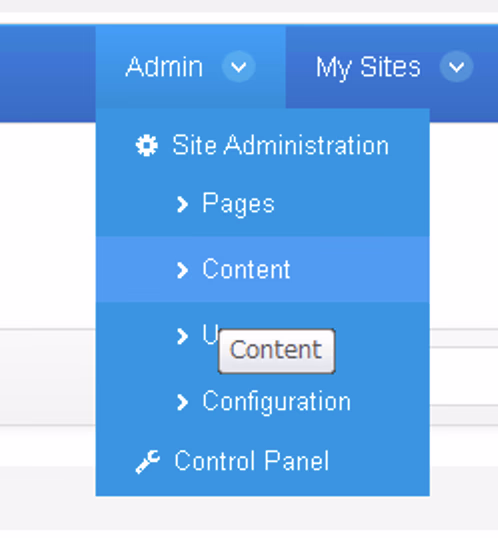The height and width of the screenshot is (538, 498).
Task: Click blank menu space below Control Panel
Action: (x=263, y=487)
